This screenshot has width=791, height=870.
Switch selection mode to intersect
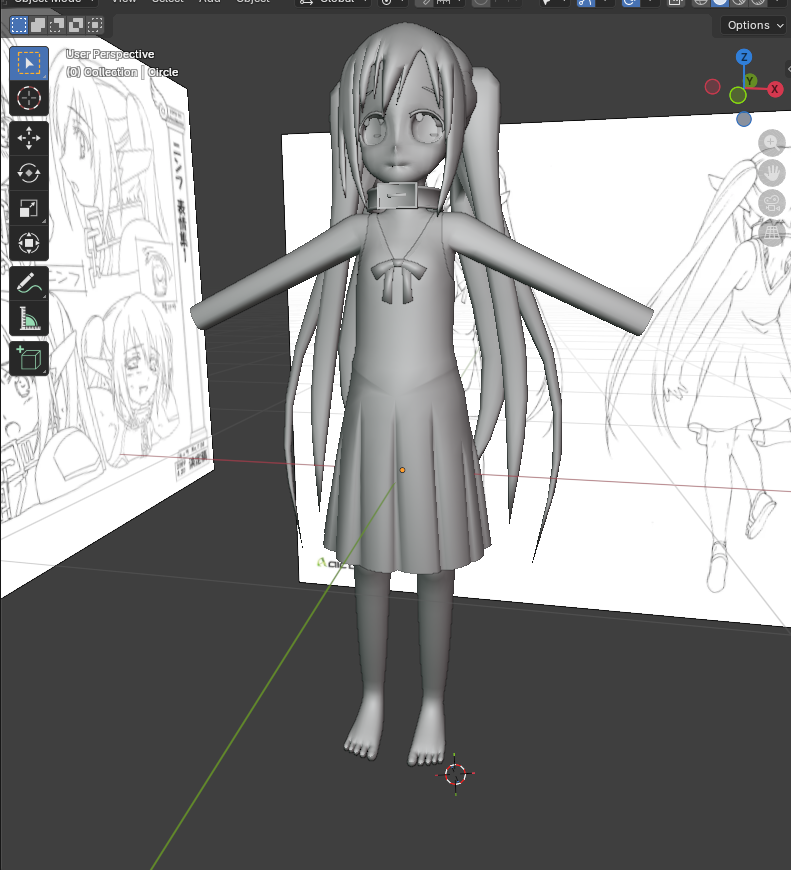tap(95, 25)
